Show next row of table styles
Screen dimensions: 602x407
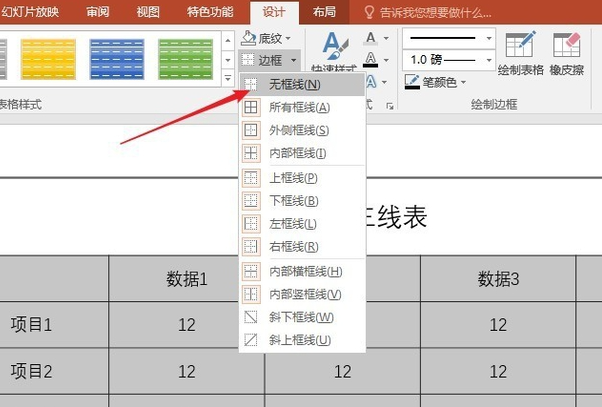click(228, 60)
